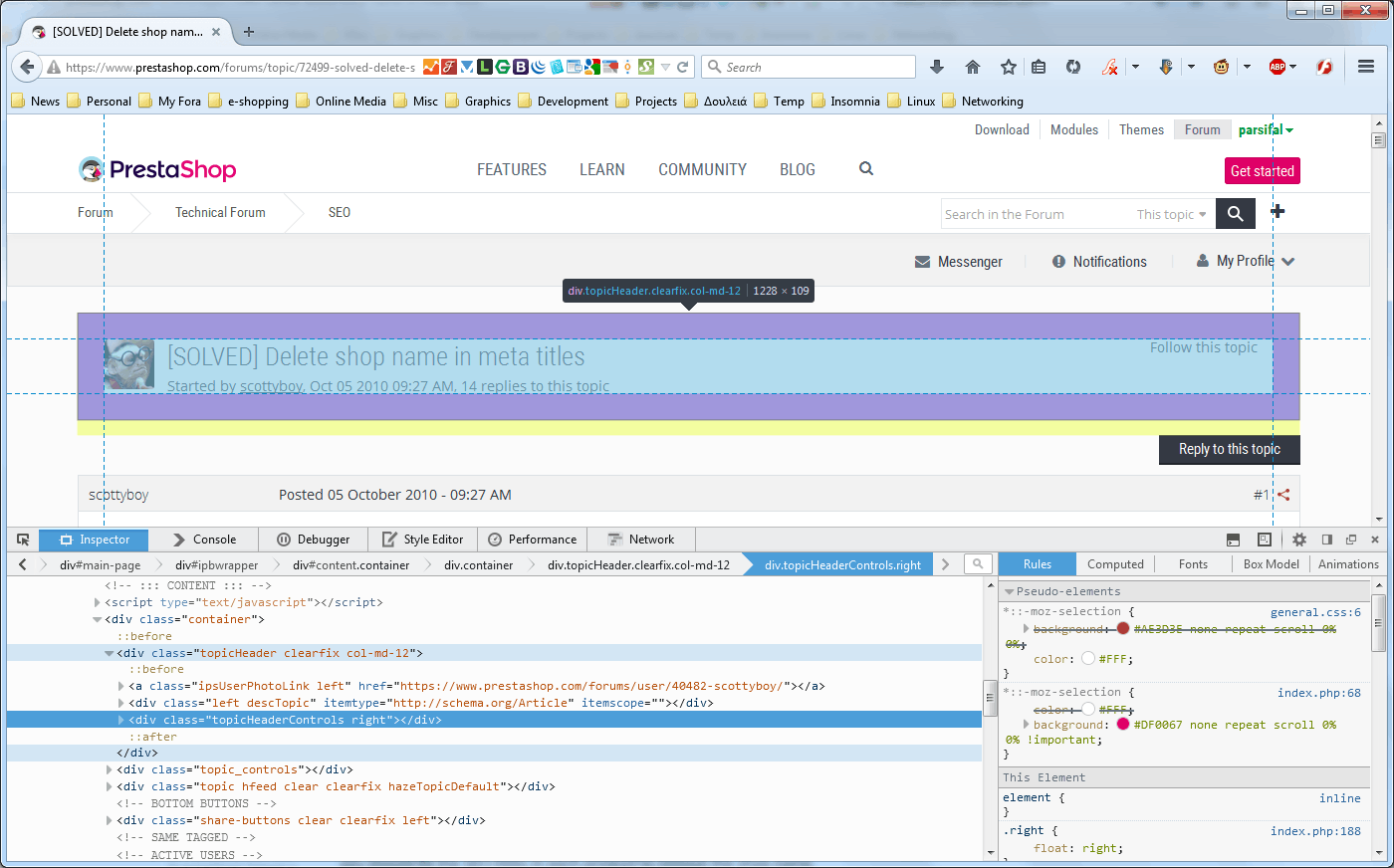Open Downloads arrow icon in toolbar
This screenshot has height=868, width=1394.
pos(937,67)
